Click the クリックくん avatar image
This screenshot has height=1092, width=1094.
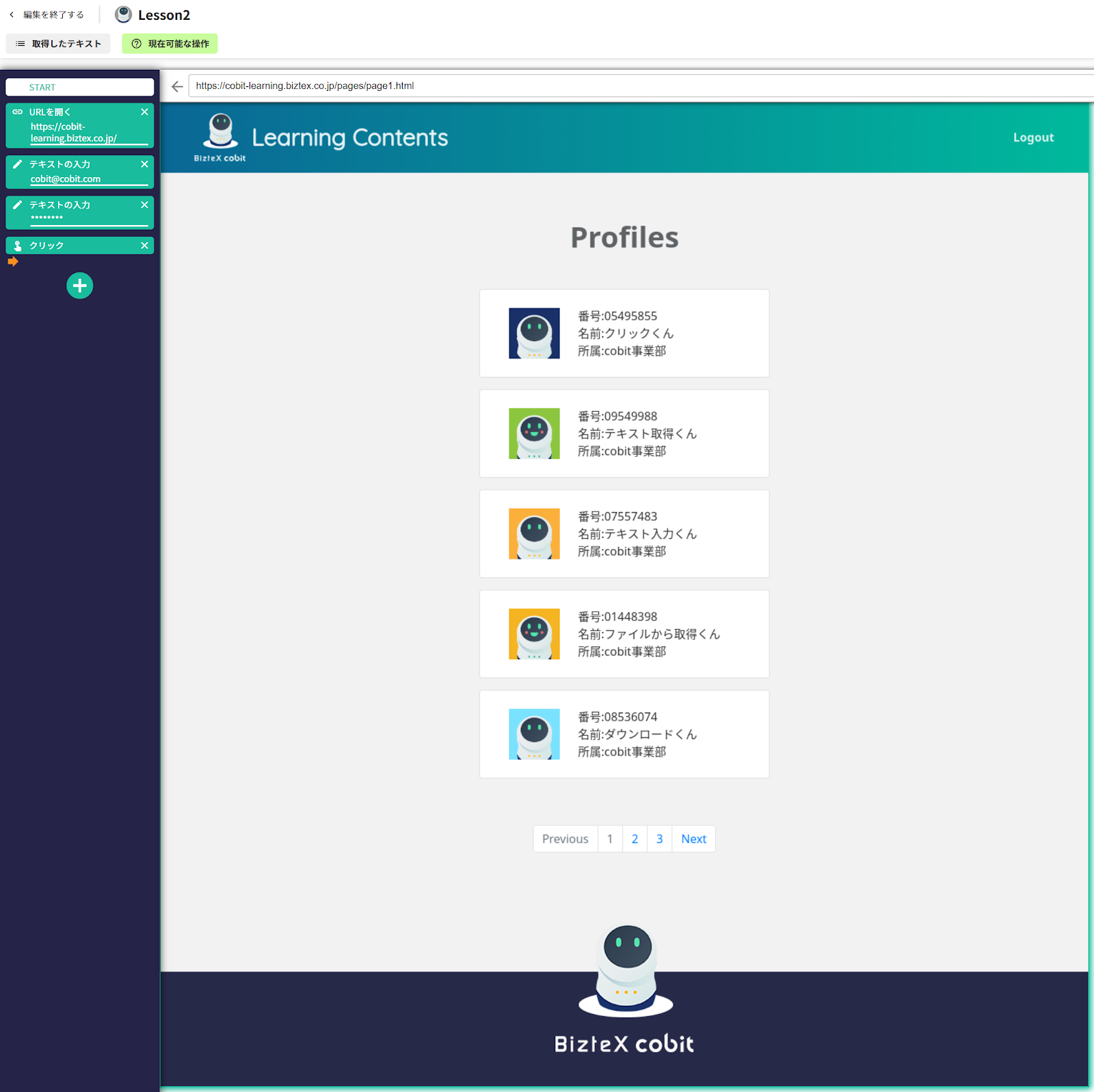tap(534, 334)
